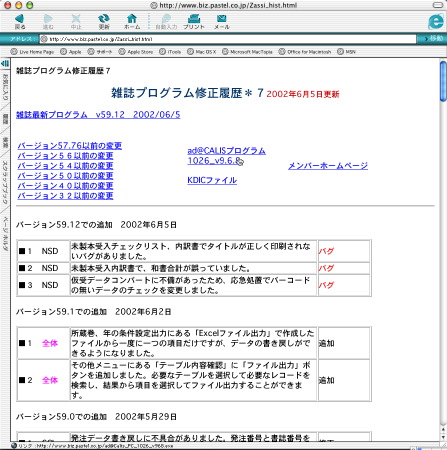Open the サポート favorites bar link
447x450 pixels.
click(100, 52)
